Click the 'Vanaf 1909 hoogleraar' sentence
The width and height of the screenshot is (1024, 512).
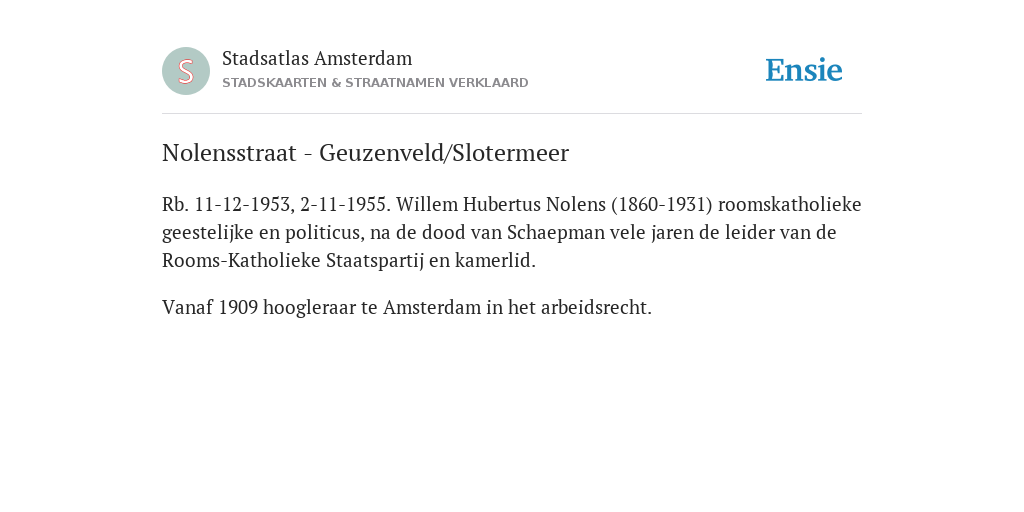coord(406,307)
